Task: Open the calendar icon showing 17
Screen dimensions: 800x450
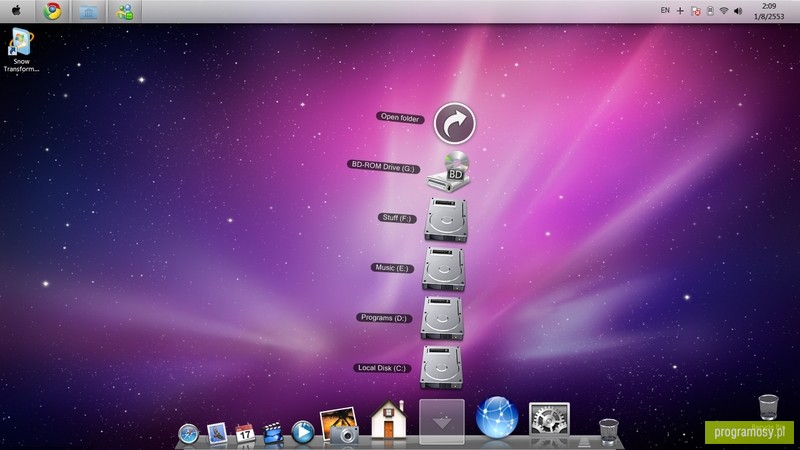Action: [245, 433]
